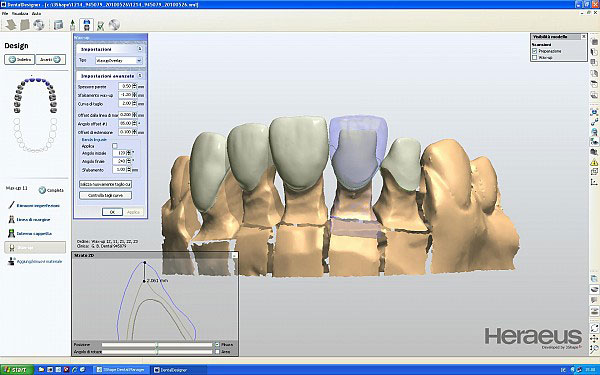The height and width of the screenshot is (375, 600).
Task: Open the Aiuto menu
Action: [x=36, y=13]
